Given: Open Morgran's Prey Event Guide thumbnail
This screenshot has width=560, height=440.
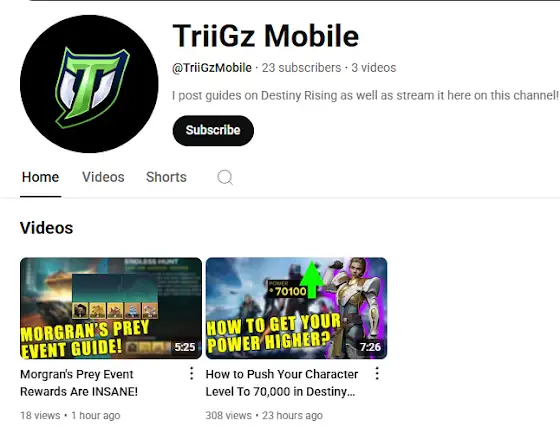Looking at the screenshot, I should click(111, 308).
